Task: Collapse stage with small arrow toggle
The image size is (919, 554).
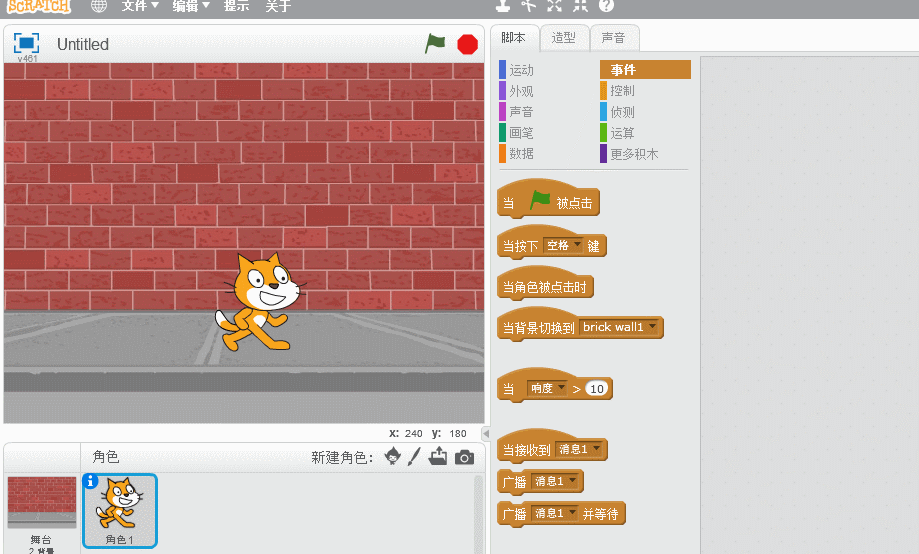Action: [486, 434]
